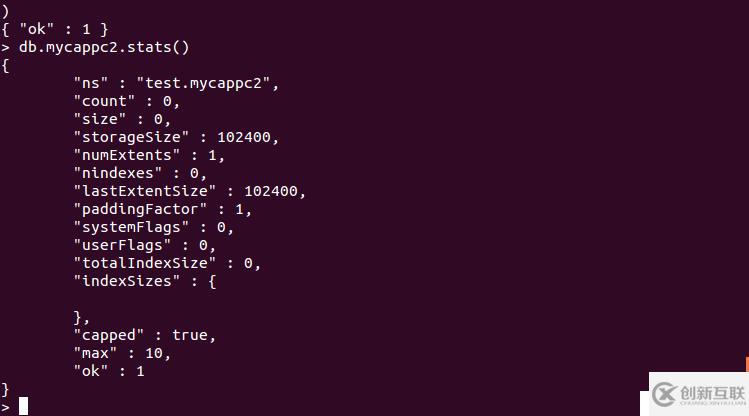The width and height of the screenshot is (749, 416).
Task: Click the "size" field line
Action: coord(120,119)
